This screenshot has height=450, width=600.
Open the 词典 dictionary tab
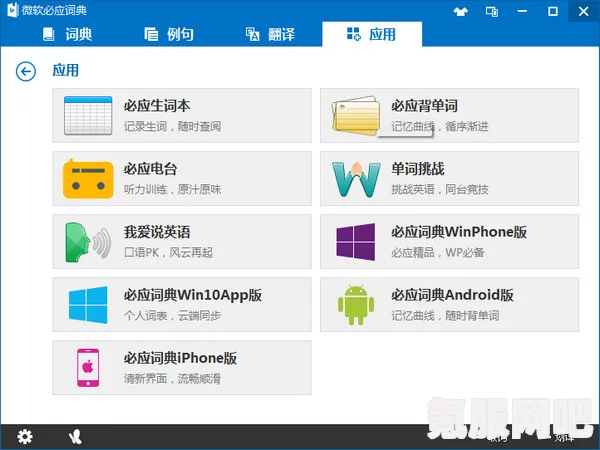tap(67, 34)
